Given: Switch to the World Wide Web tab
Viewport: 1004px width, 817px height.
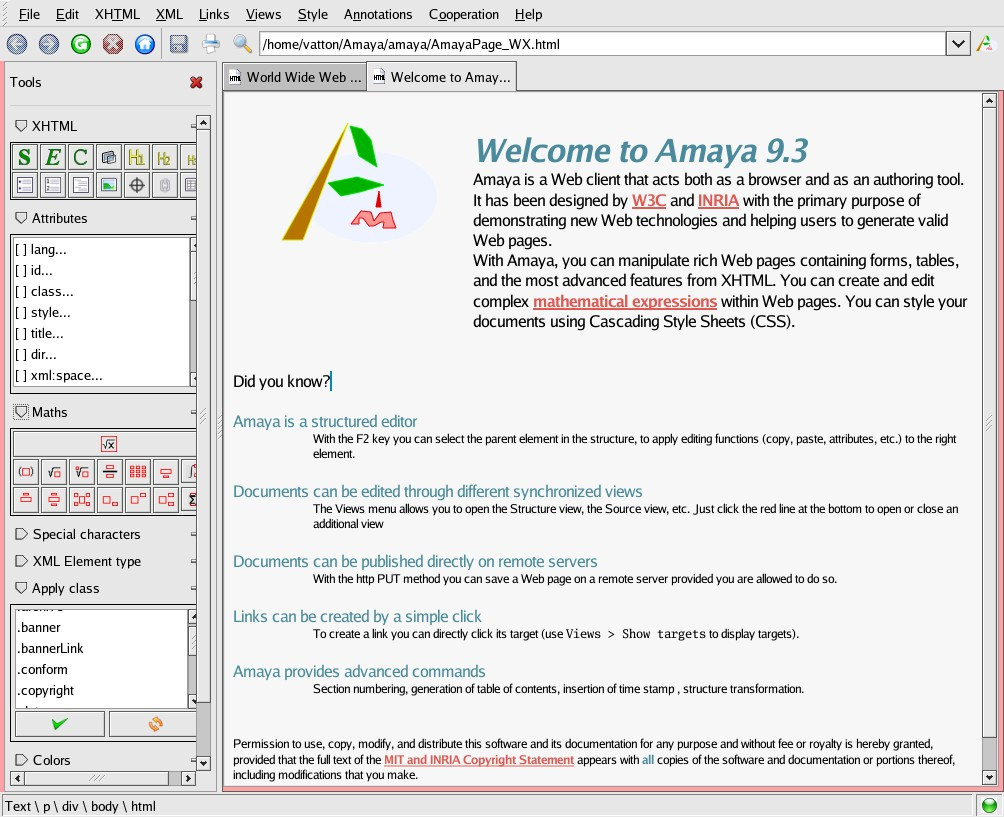Looking at the screenshot, I should [295, 77].
